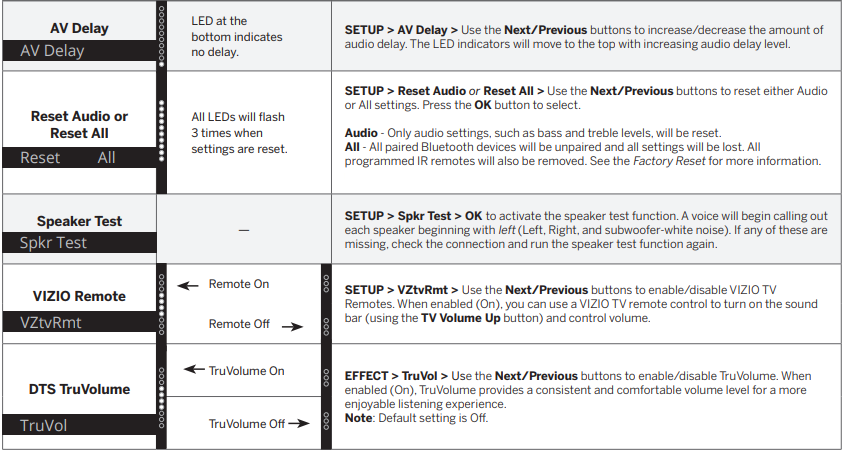Click the DTS TruVolume row heading

[x=78, y=389]
